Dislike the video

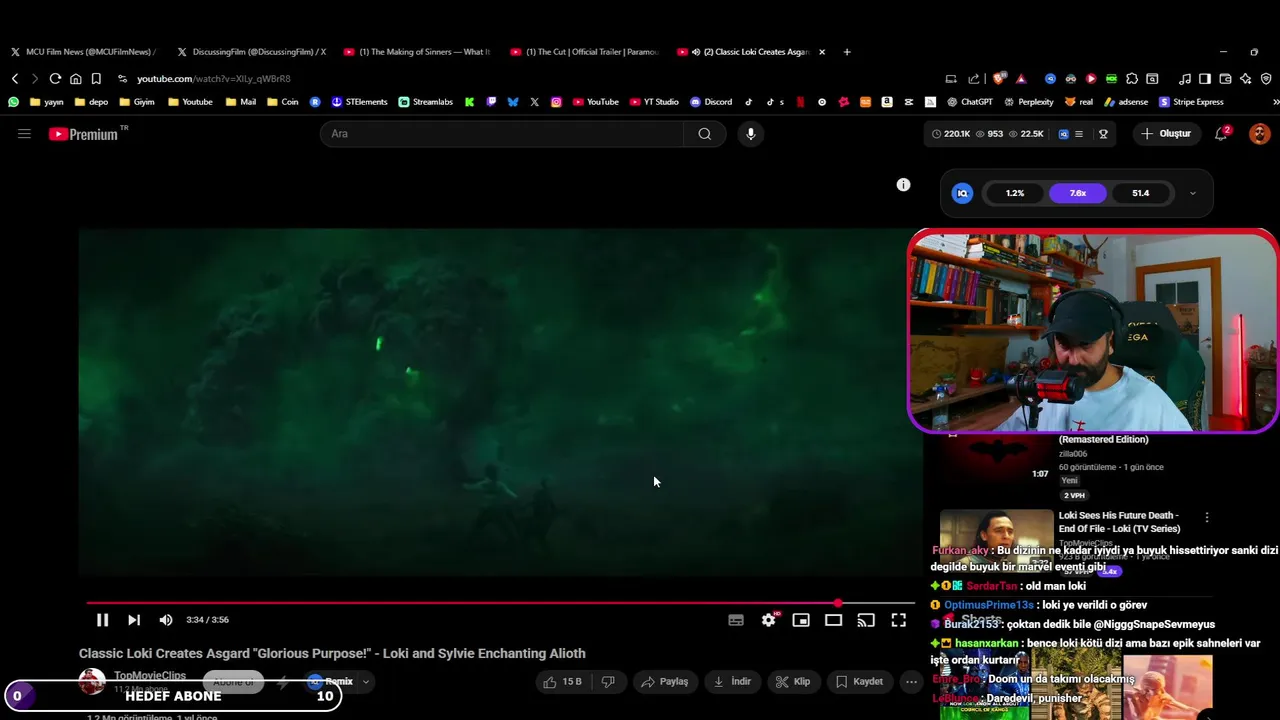tap(608, 682)
